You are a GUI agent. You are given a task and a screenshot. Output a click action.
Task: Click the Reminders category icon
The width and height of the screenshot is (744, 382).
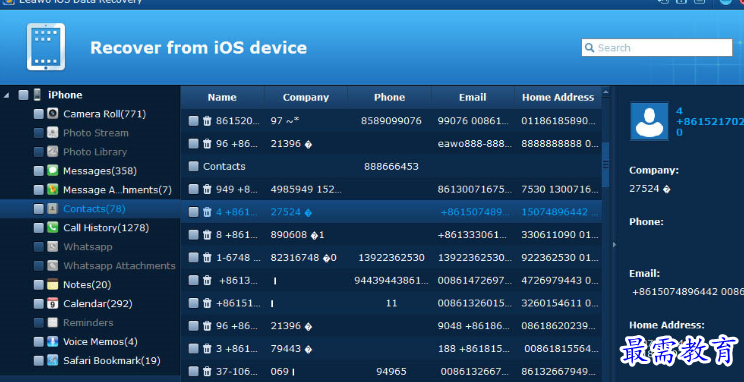pyautogui.click(x=52, y=323)
